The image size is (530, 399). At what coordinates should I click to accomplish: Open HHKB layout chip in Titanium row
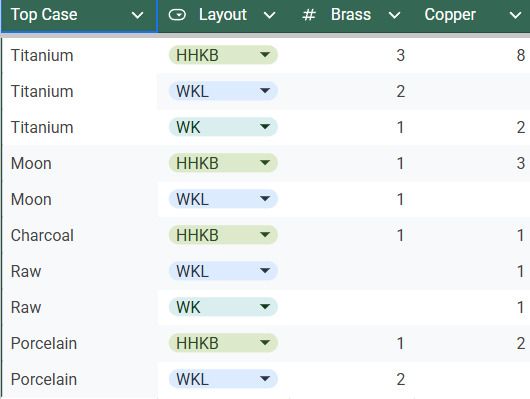point(223,55)
